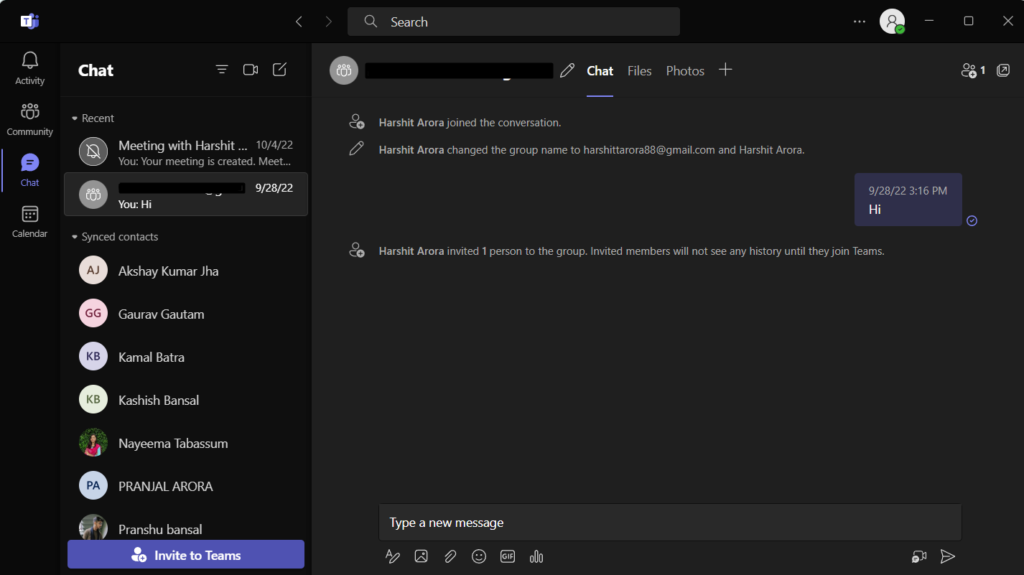Open the Community section
Screen dimensions: 1024x575
click(x=30, y=119)
